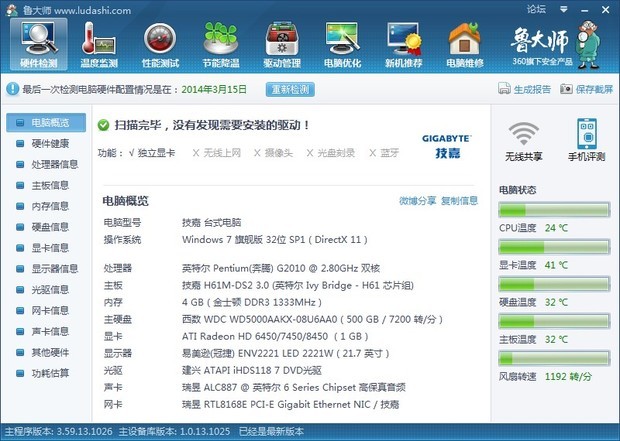
Task: Open 电脑优化 PC optimization icon
Action: pyautogui.click(x=342, y=44)
